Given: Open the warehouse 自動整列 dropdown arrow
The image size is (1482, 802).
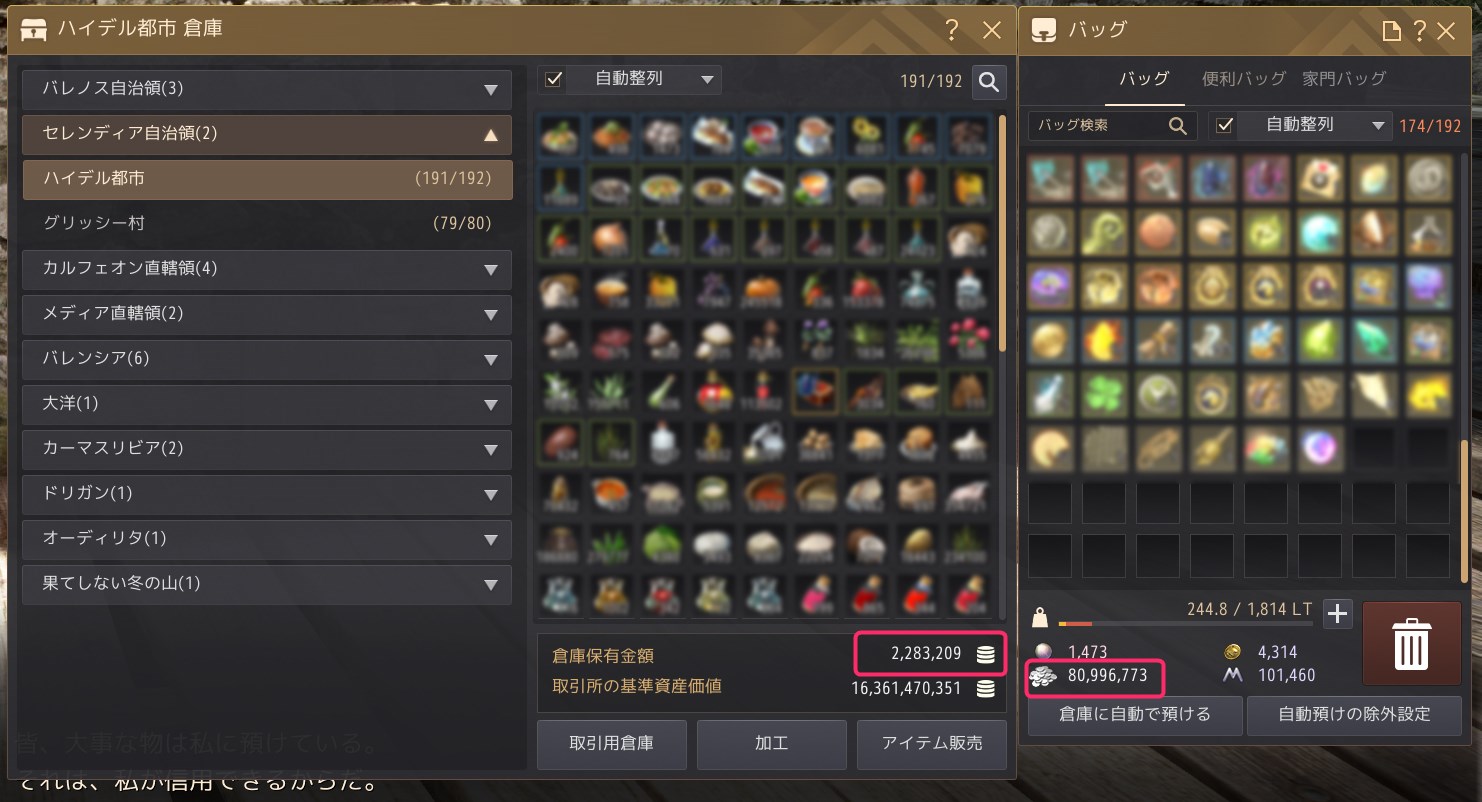Looking at the screenshot, I should (x=707, y=79).
